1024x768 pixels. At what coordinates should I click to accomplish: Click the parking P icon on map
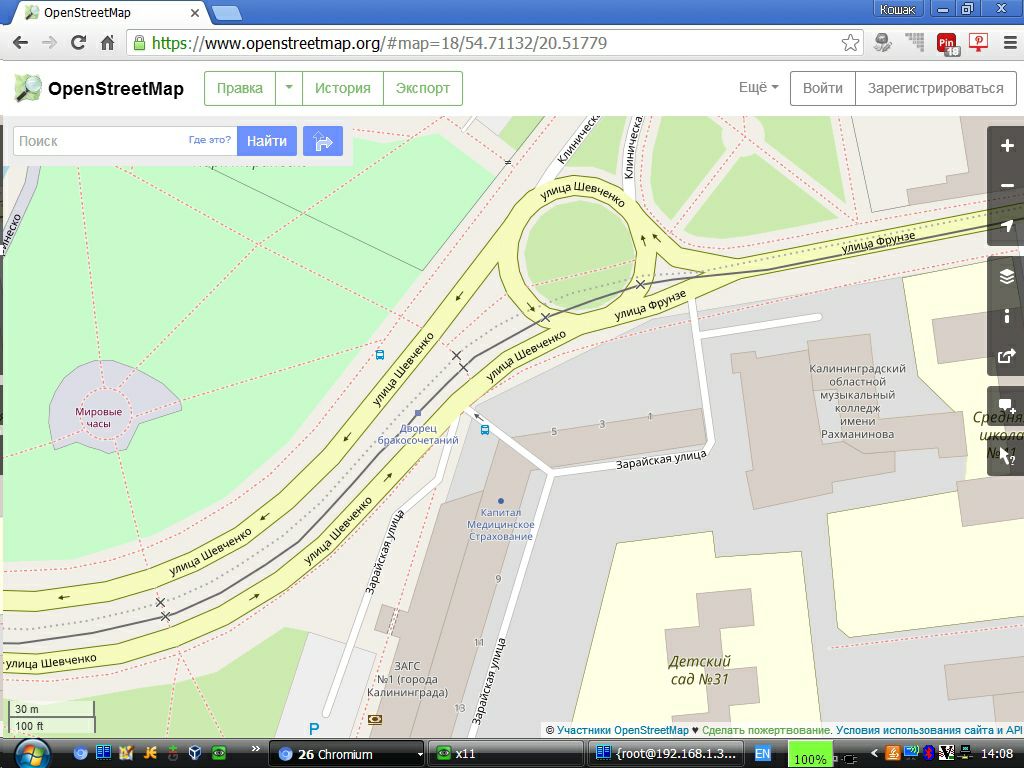(314, 729)
